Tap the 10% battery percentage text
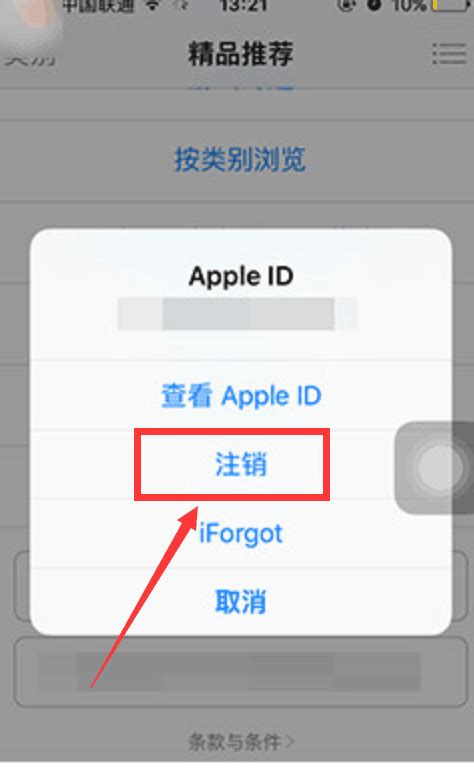The image size is (474, 770). [x=409, y=6]
